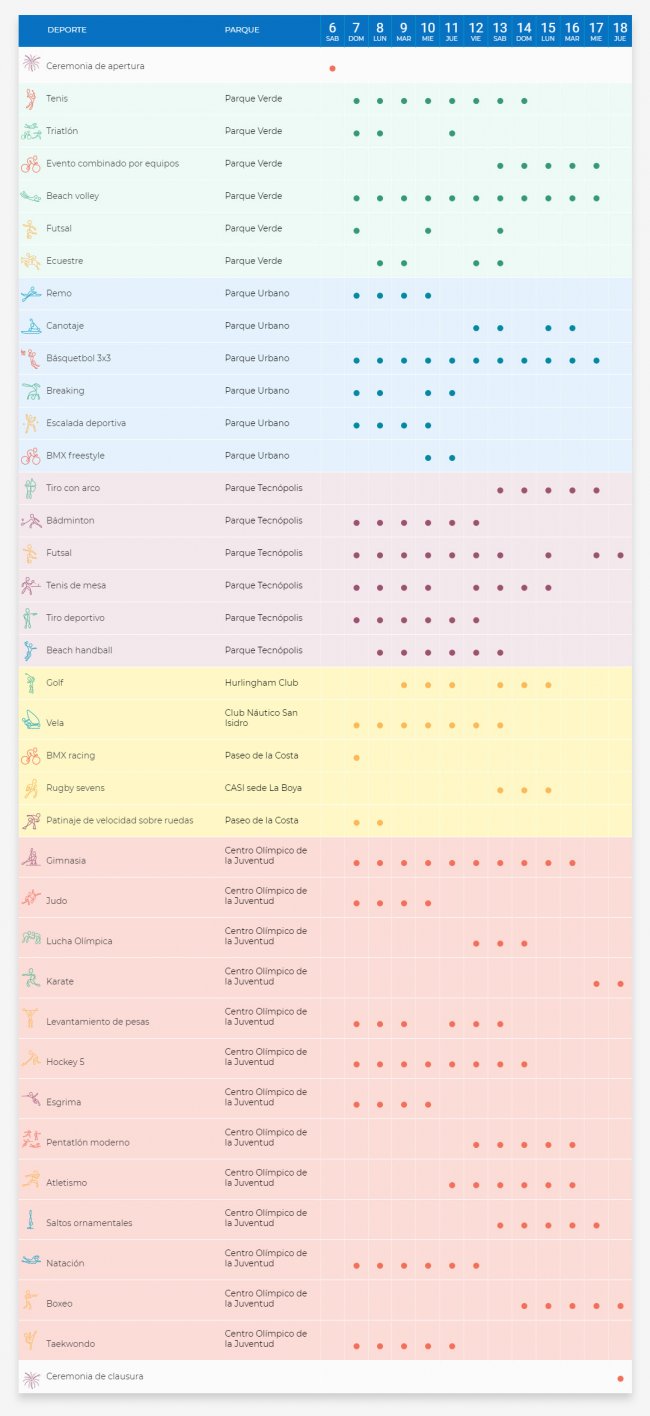Click the Ceremonia de clausura date dot
This screenshot has height=1416, width=650.
pyautogui.click(x=620, y=1379)
